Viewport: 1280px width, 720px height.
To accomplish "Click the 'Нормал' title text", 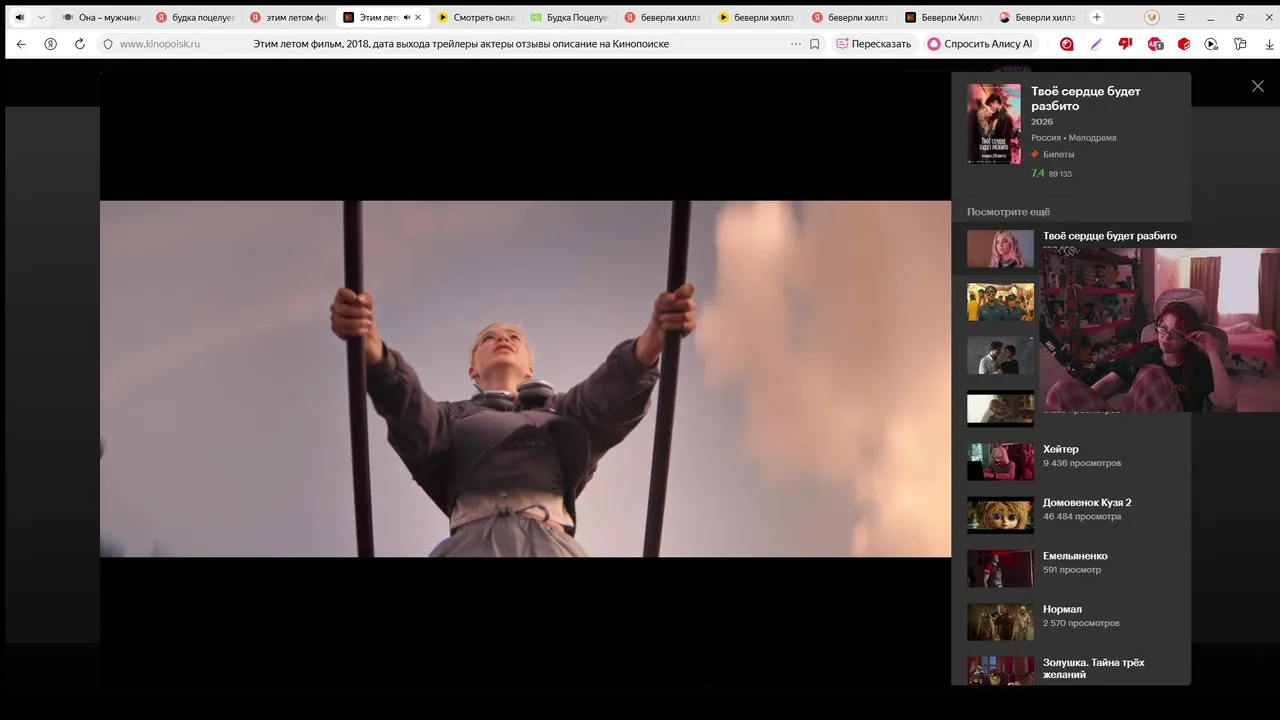I will coord(1062,609).
